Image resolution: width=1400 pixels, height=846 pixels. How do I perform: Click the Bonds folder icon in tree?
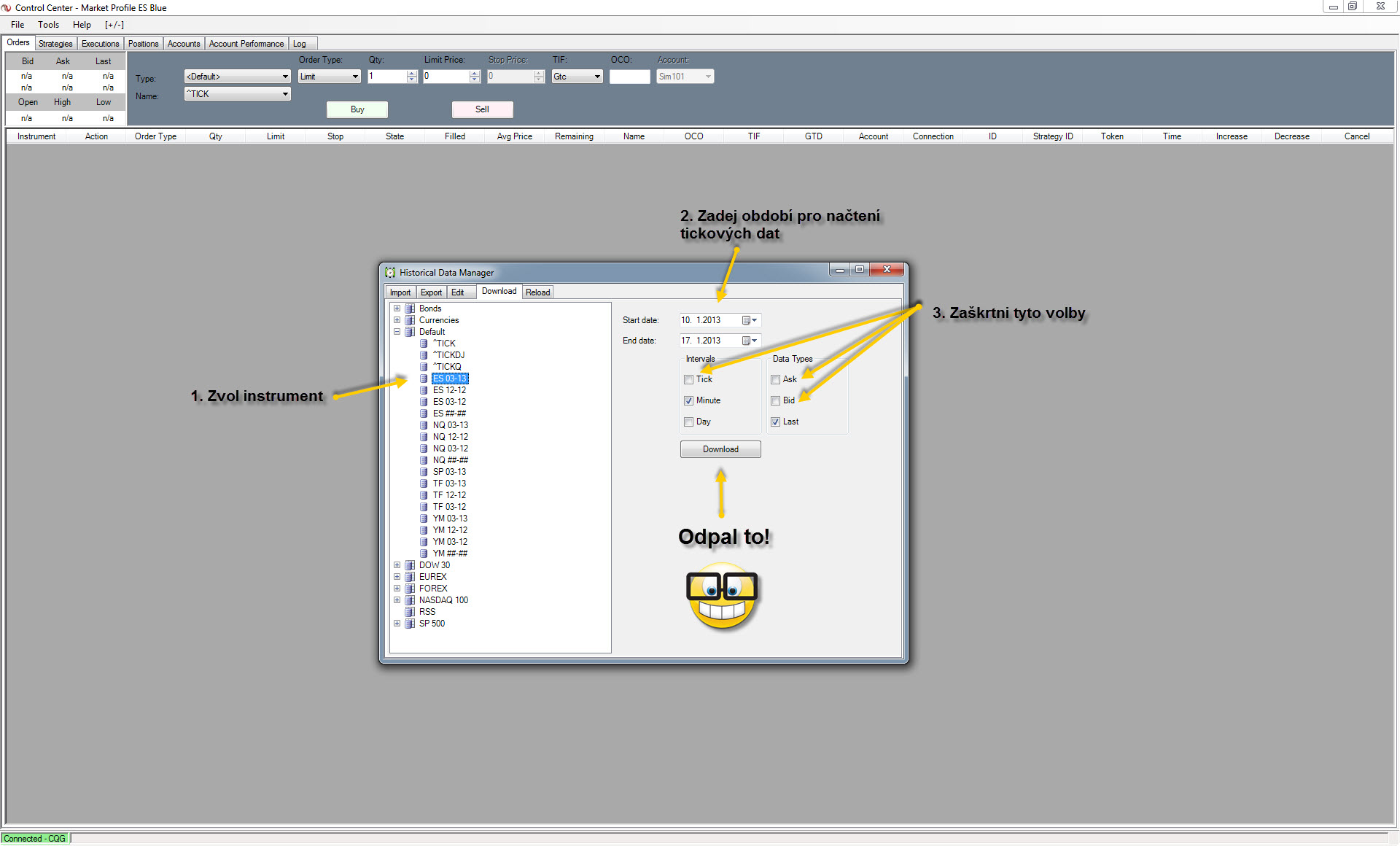(410, 308)
